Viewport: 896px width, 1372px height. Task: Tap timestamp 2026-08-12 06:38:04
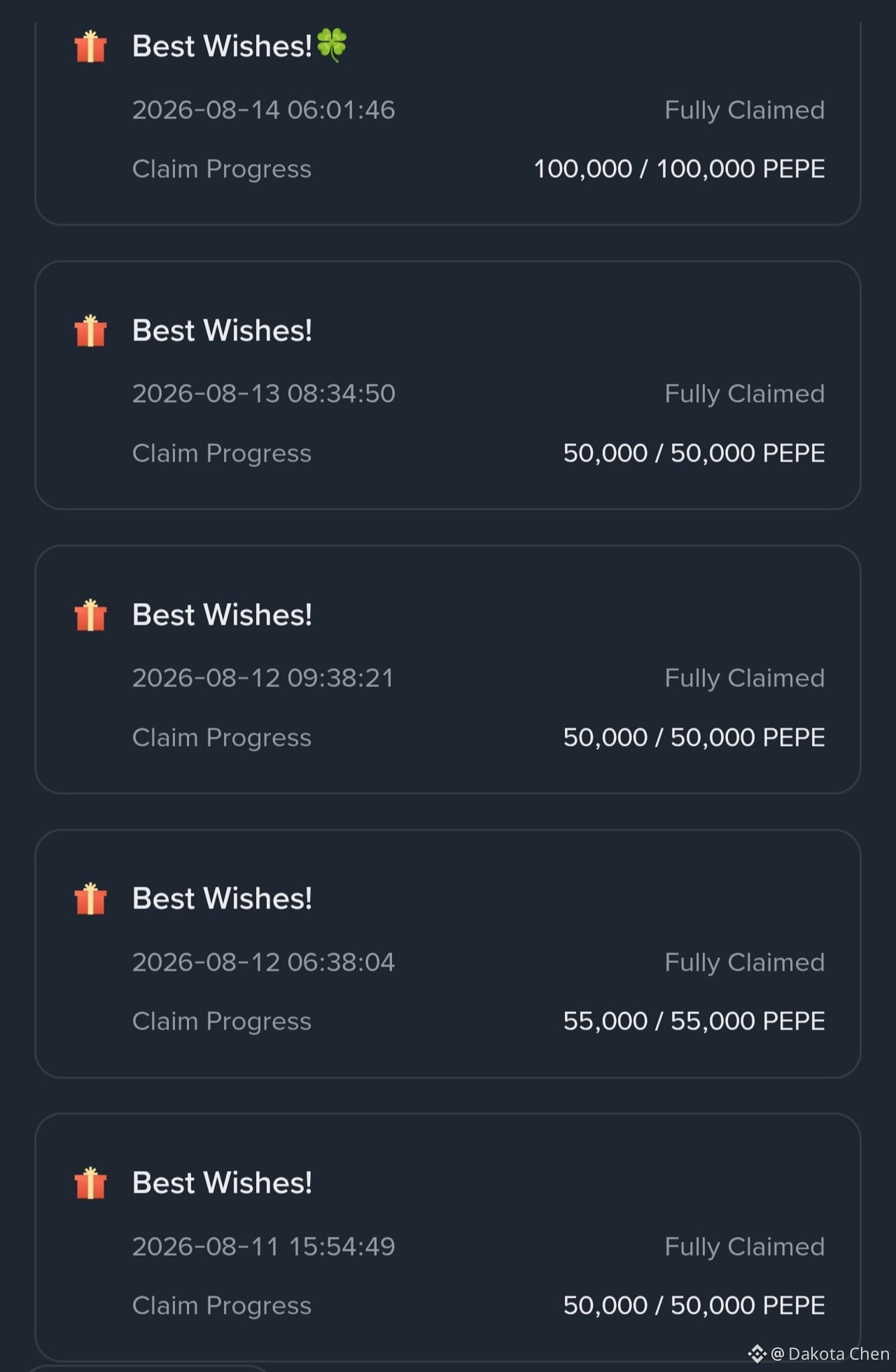pos(264,962)
